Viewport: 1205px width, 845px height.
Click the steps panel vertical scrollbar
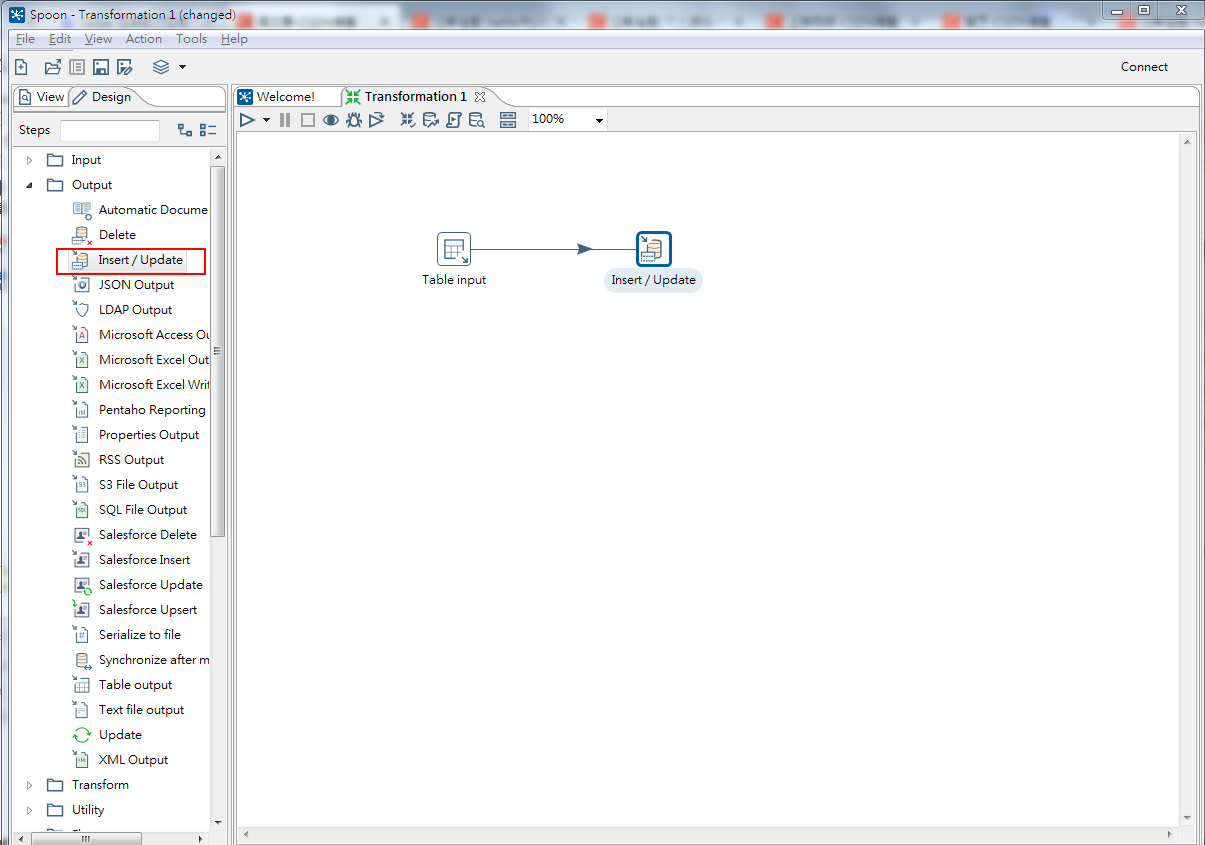tap(218, 352)
